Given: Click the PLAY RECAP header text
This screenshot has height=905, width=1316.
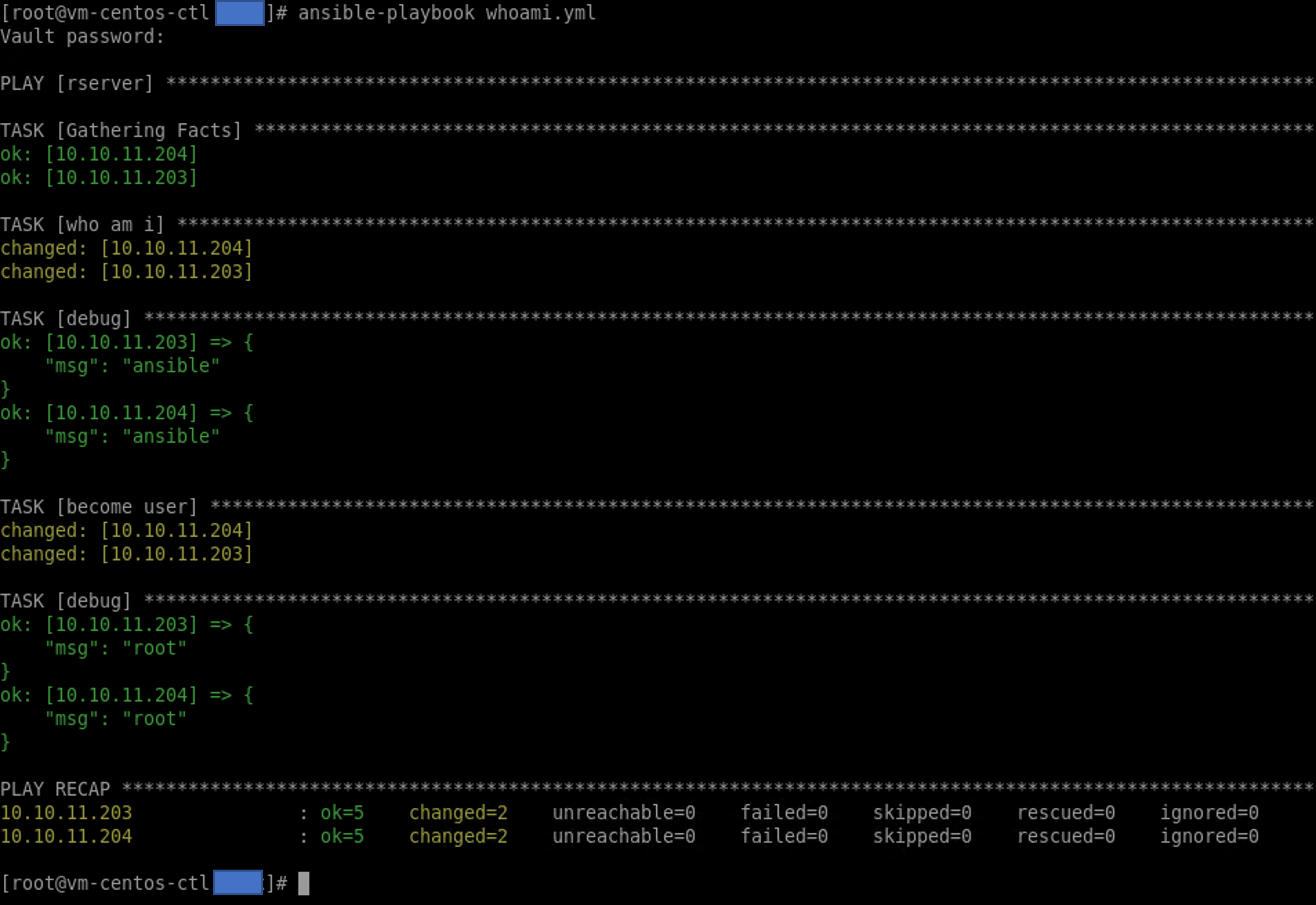Looking at the screenshot, I should [55, 789].
